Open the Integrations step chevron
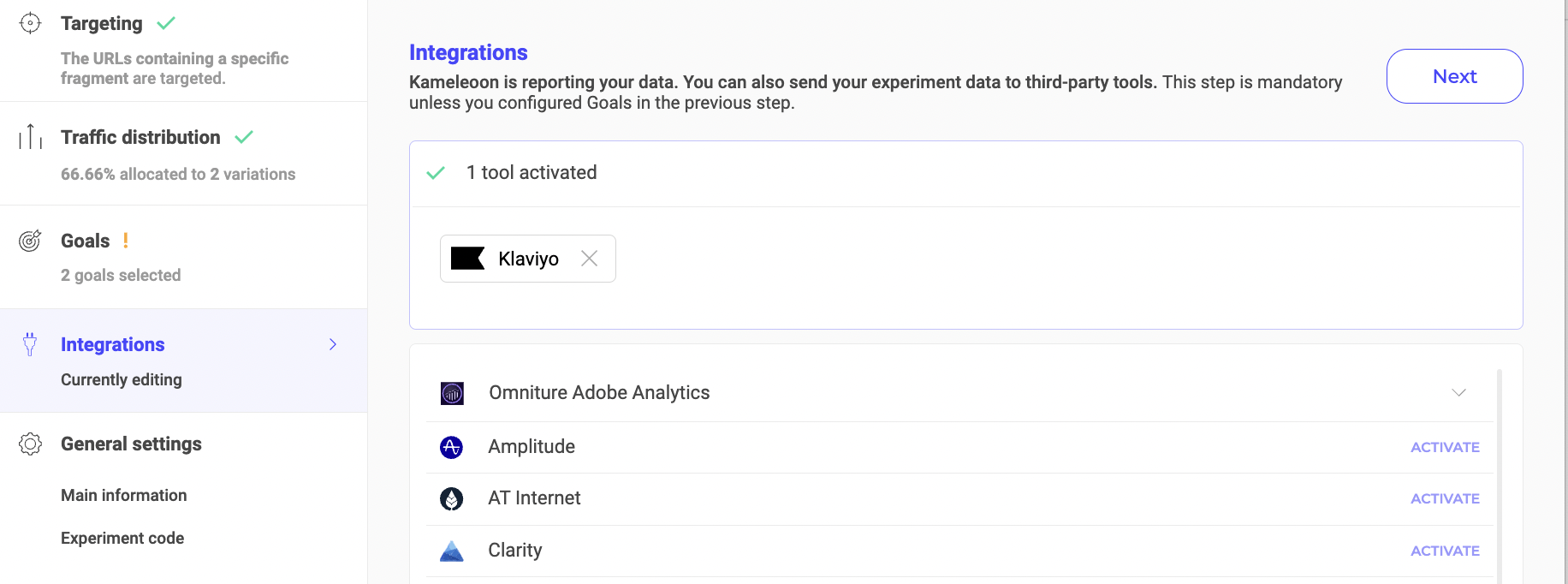Screen dimensions: 1568x584 coord(333,344)
